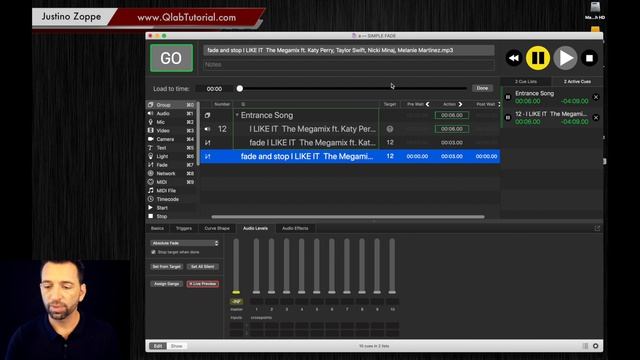640x360 pixels.
Task: Click the master -INF level field
Action: click(x=236, y=302)
